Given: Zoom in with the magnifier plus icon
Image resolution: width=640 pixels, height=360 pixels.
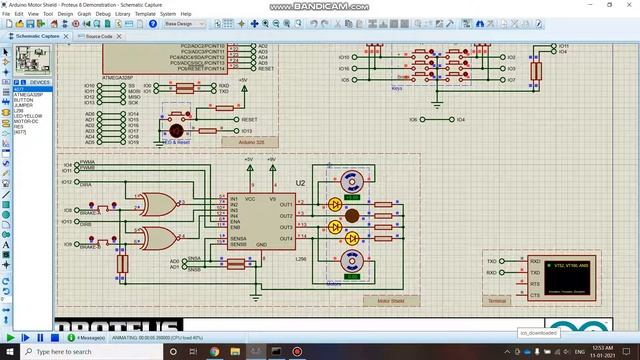Looking at the screenshot, I should 266,24.
